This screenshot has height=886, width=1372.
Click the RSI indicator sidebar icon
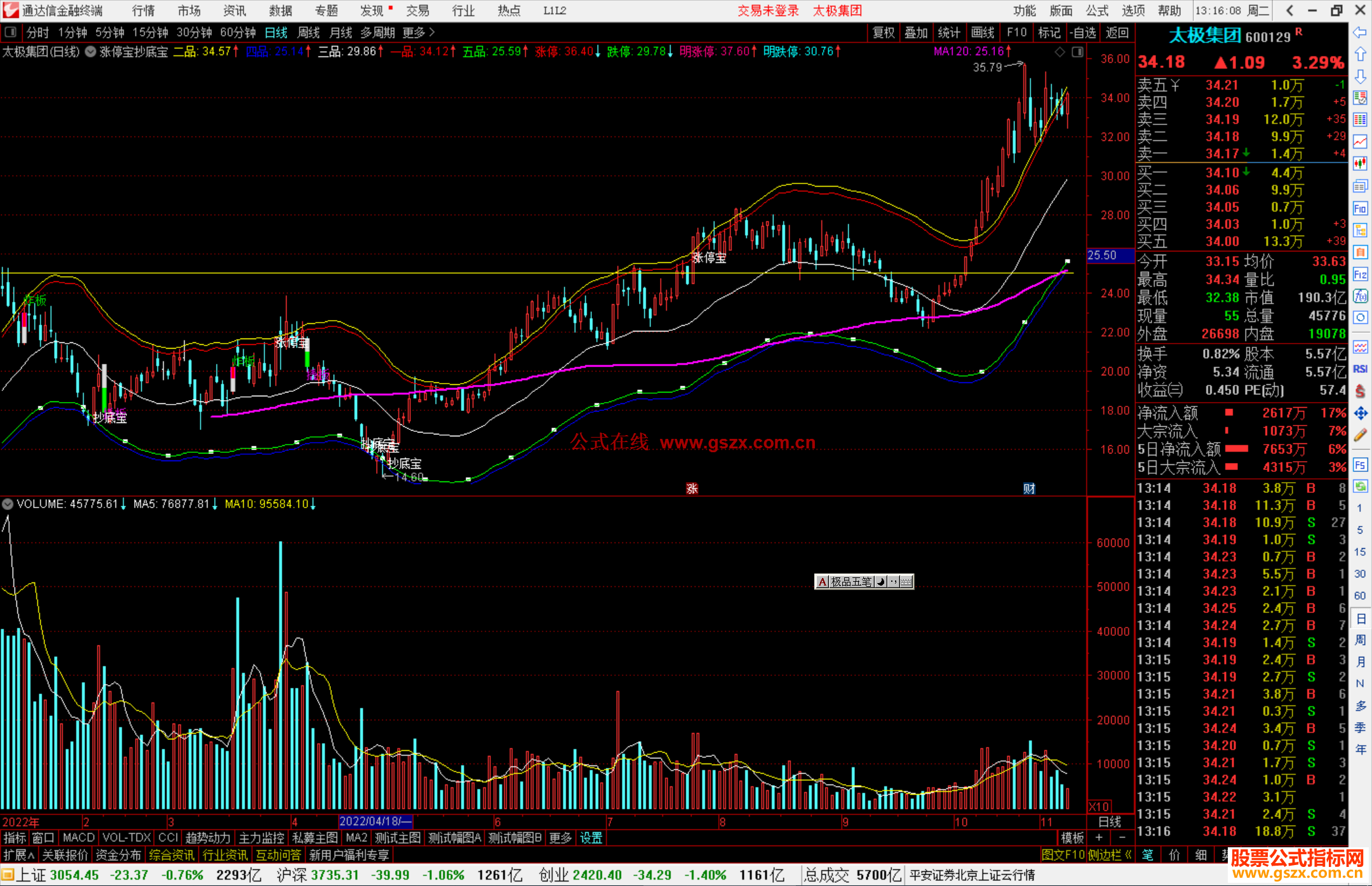coord(1360,369)
